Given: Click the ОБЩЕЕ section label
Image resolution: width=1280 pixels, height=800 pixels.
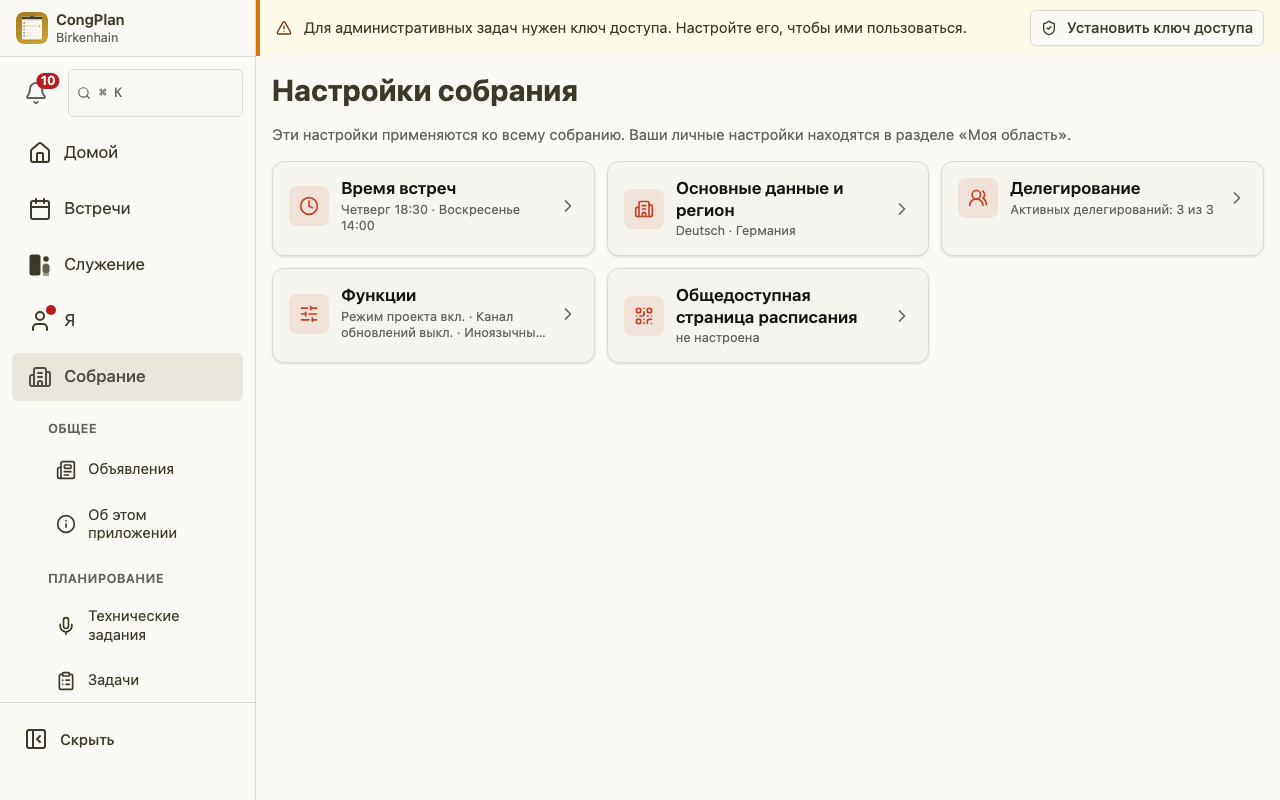Looking at the screenshot, I should [x=72, y=429].
